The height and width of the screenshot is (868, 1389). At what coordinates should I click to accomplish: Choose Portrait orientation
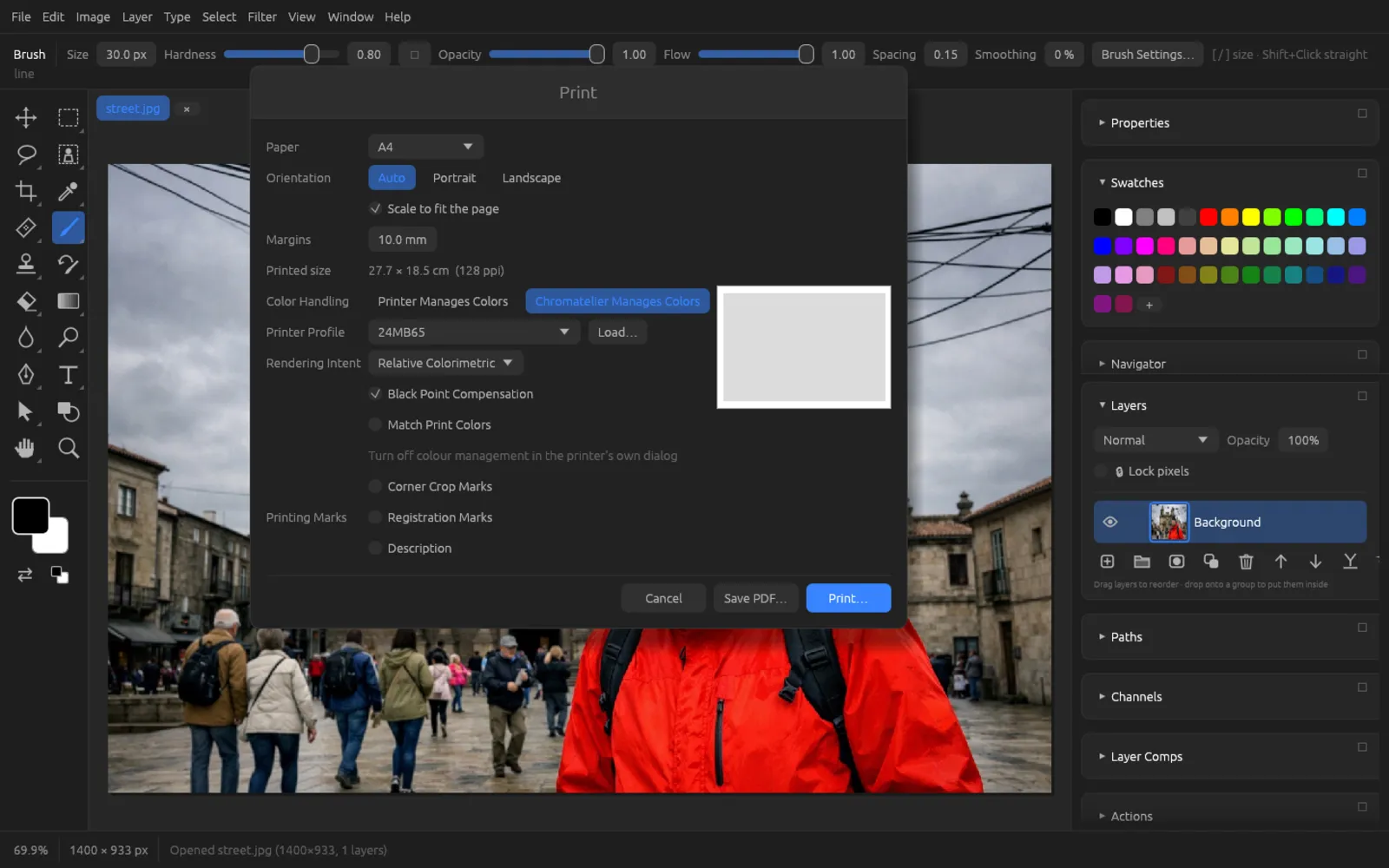coord(454,178)
